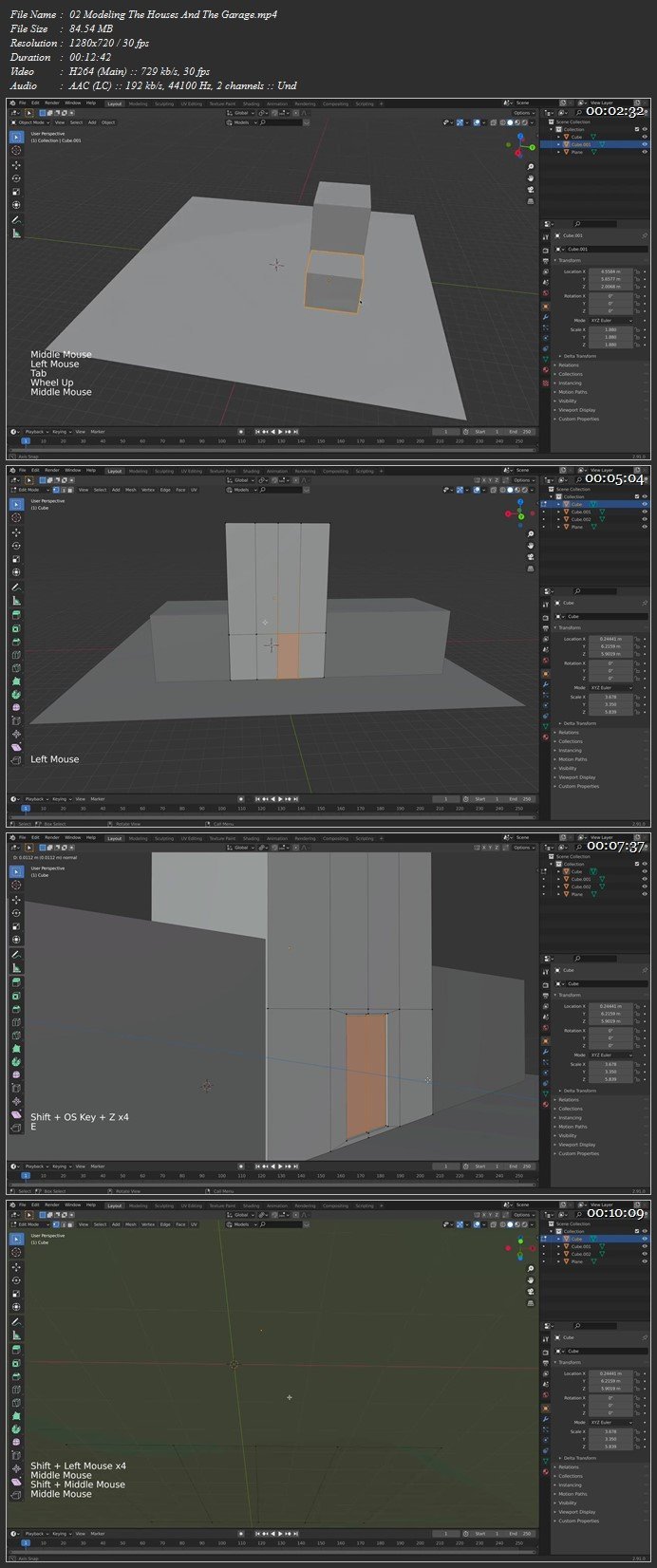Open the World properties tab in 00:05:04 frame
The image size is (657, 1568).
(x=546, y=661)
